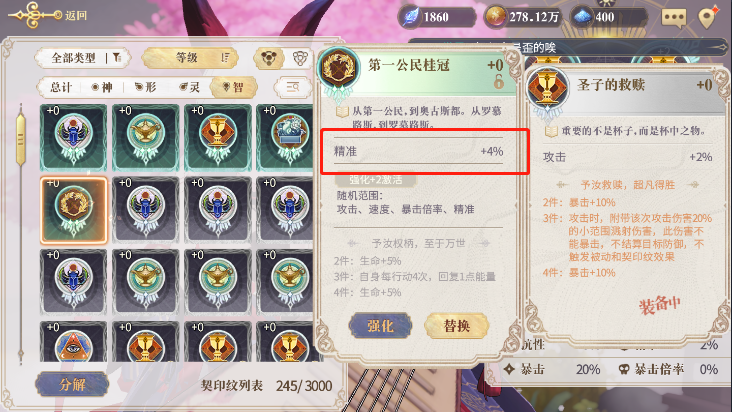Open the chat speech-bubble icon
The height and width of the screenshot is (412, 732).
click(x=674, y=18)
